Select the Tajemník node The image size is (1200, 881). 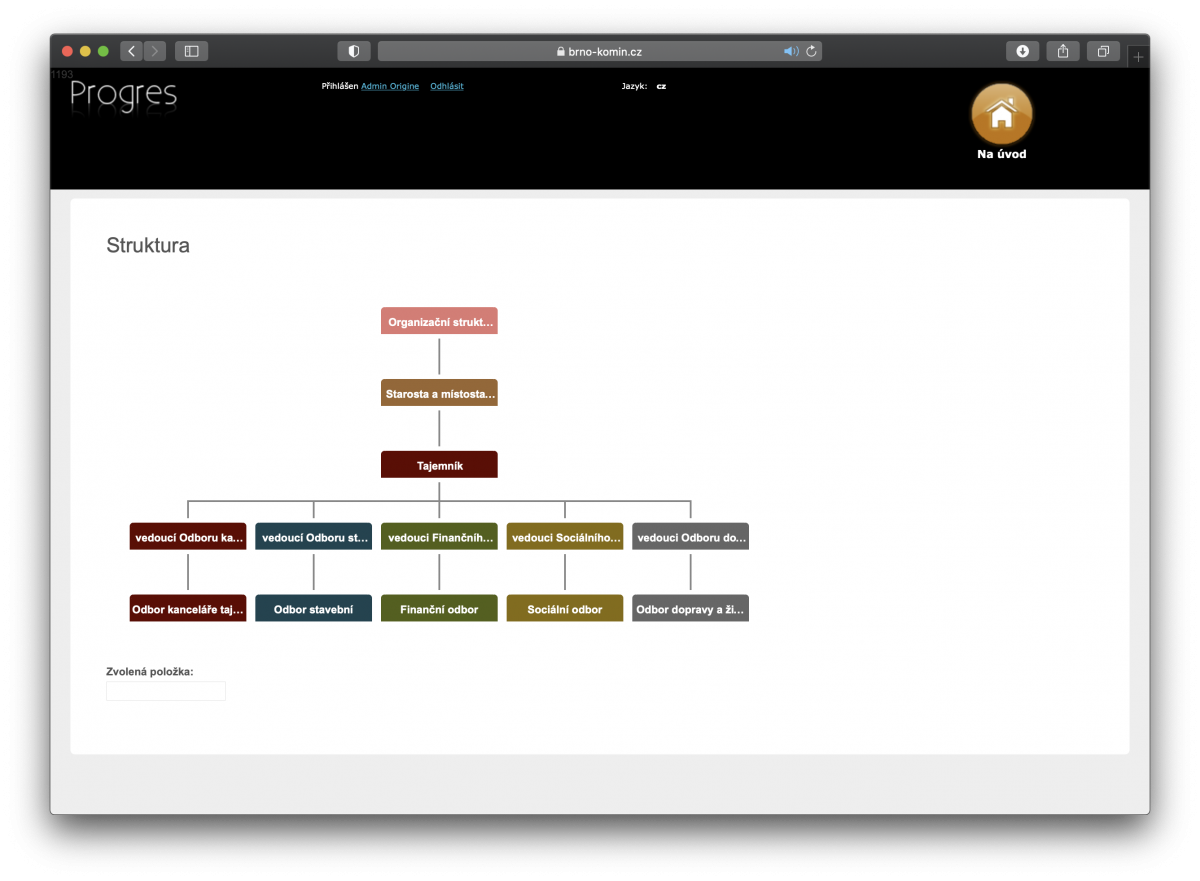click(x=439, y=465)
